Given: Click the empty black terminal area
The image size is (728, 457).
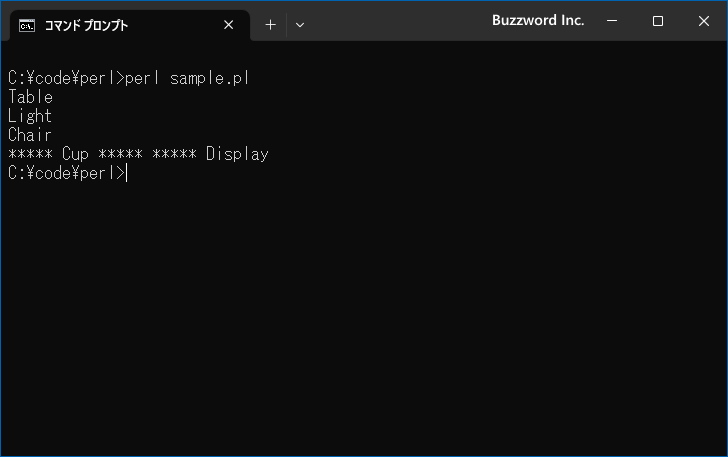Looking at the screenshot, I should 364,316.
